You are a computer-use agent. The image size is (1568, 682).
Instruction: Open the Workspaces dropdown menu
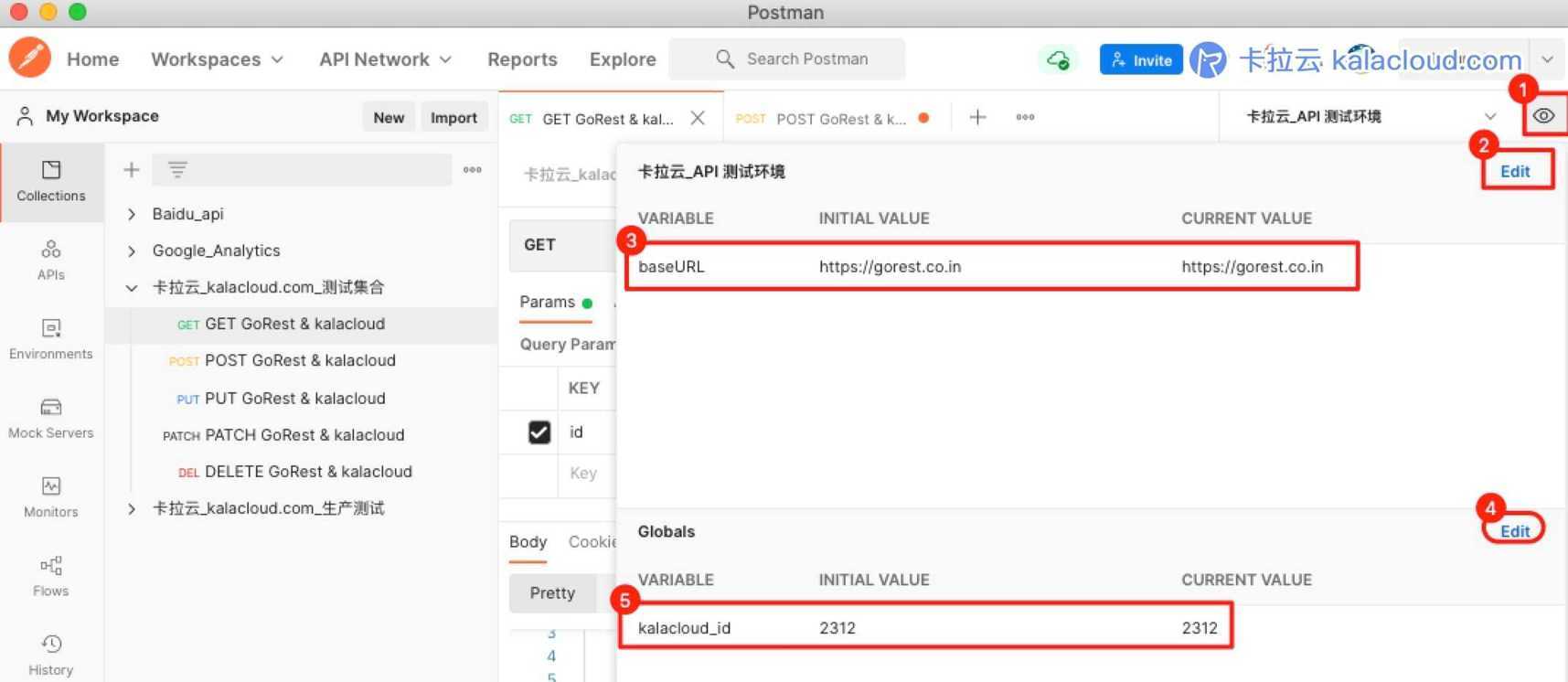217,59
